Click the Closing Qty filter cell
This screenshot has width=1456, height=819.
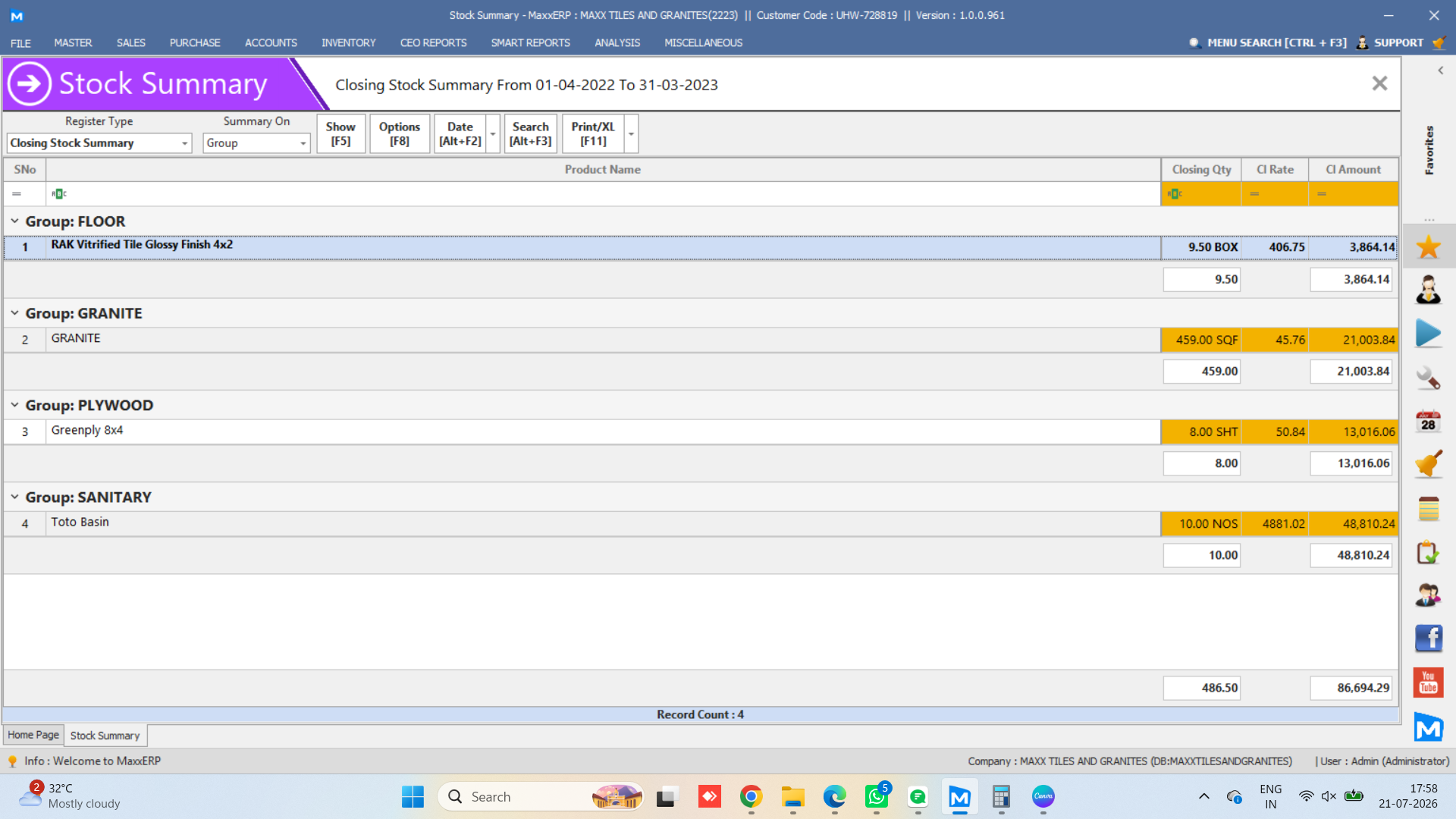tap(1201, 194)
